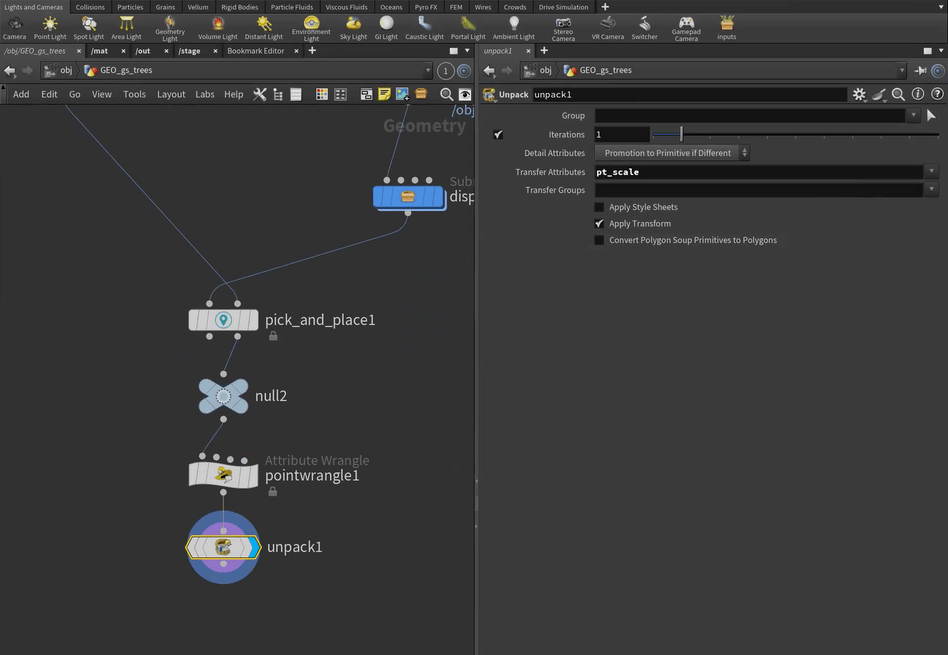Disable the Apply Transform checkbox

pyautogui.click(x=600, y=224)
